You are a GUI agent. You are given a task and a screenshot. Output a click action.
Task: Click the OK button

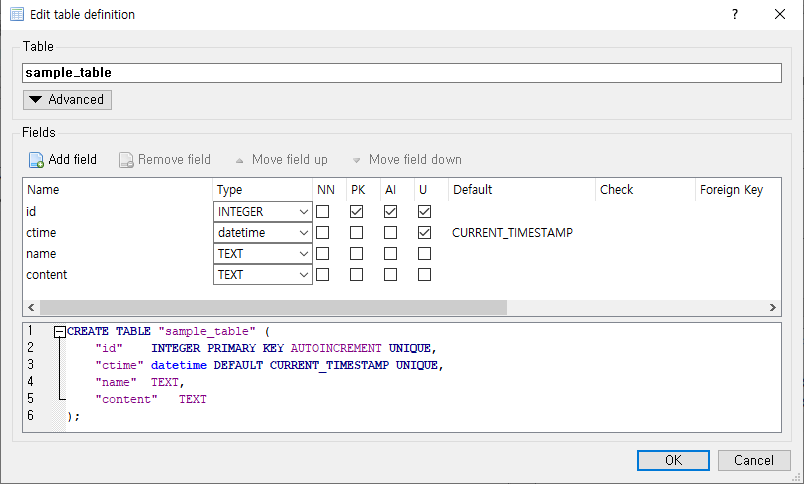coord(673,460)
